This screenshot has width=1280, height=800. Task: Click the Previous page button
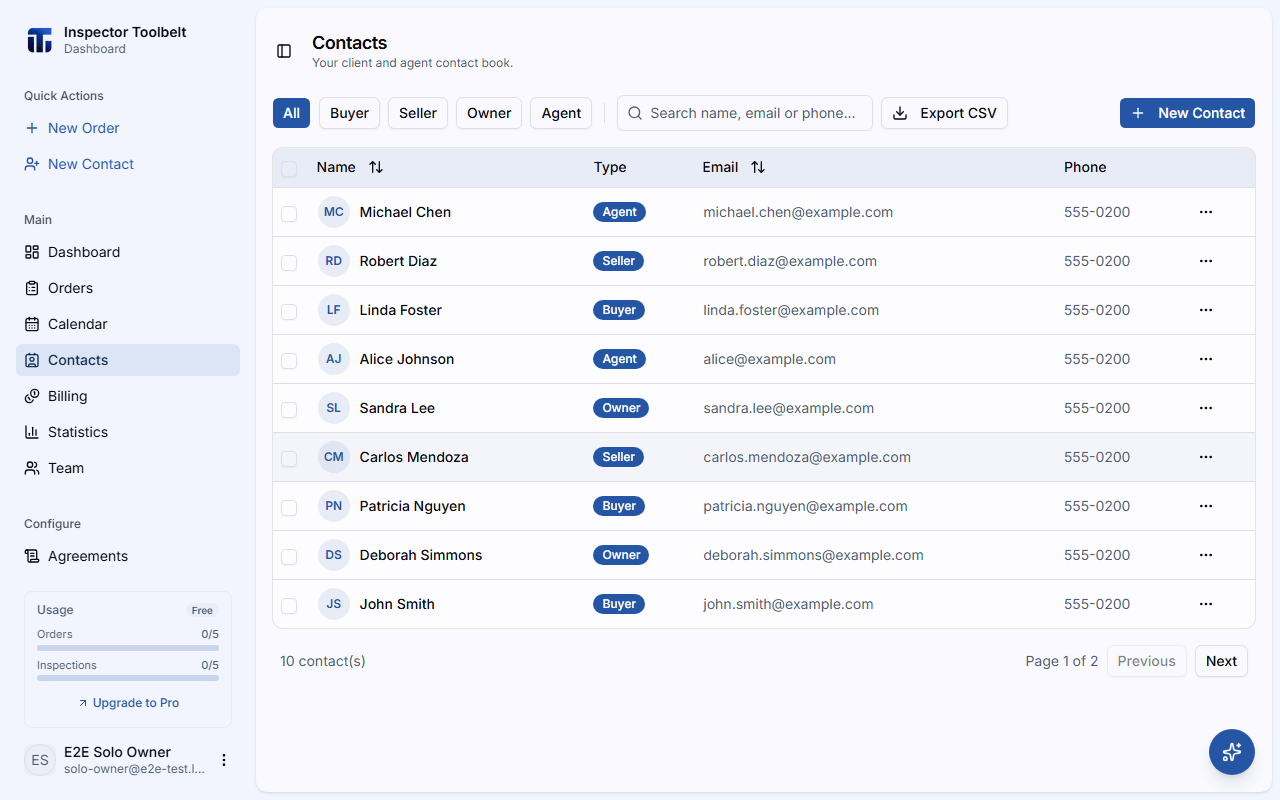[1146, 661]
